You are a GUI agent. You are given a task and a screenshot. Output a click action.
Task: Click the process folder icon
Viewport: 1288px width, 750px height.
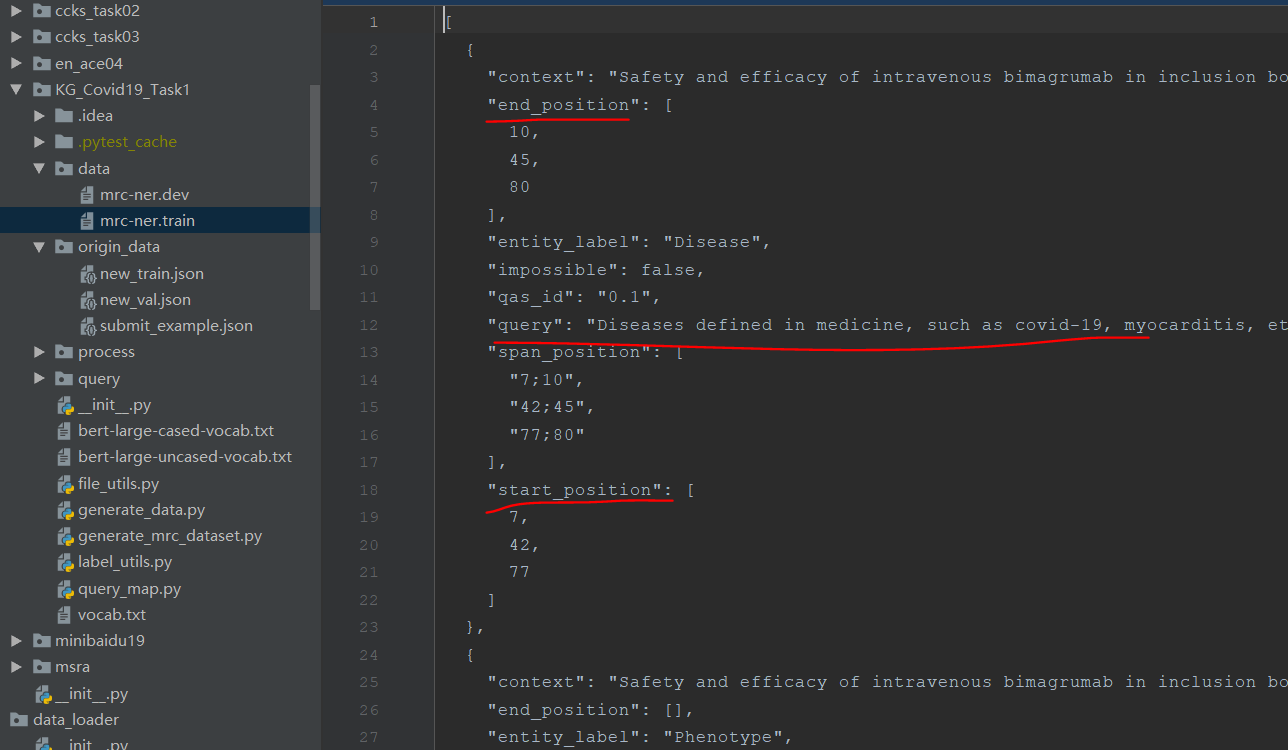click(x=64, y=352)
